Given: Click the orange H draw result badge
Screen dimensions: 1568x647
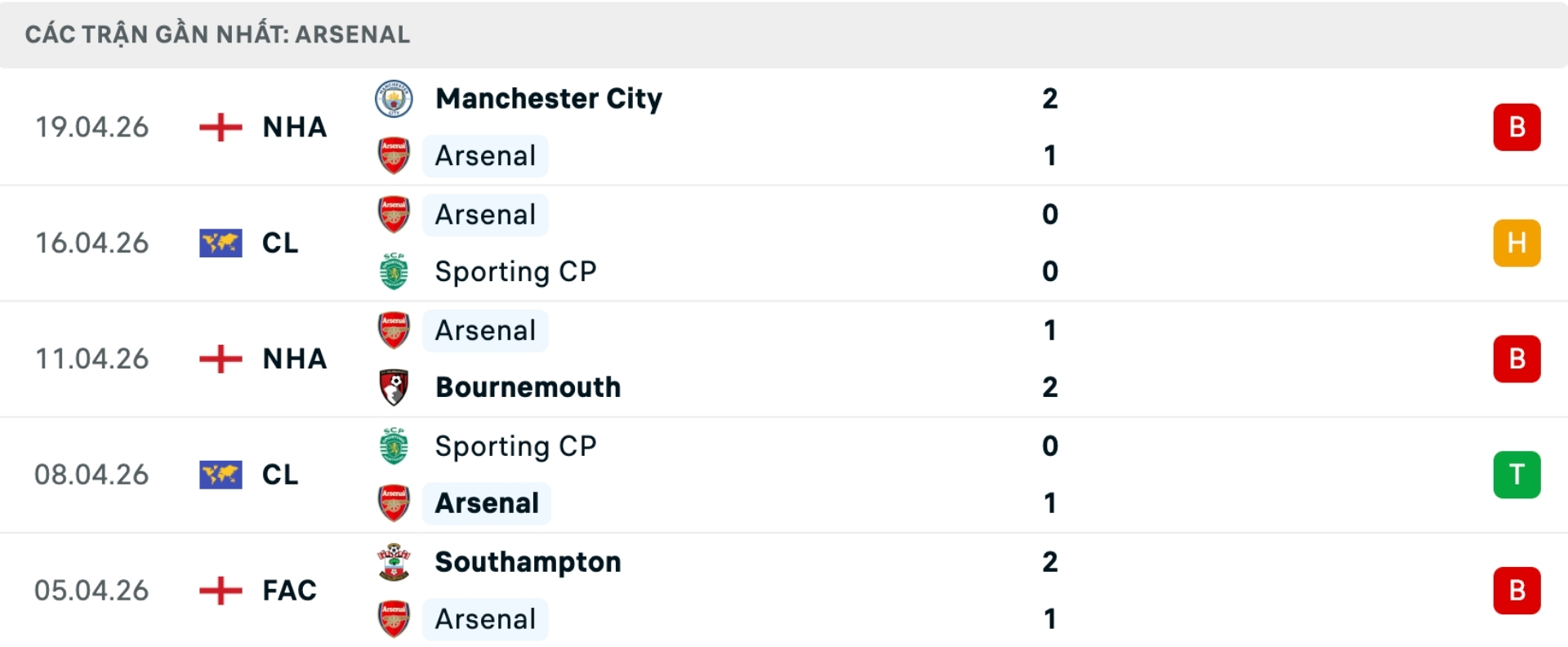Looking at the screenshot, I should 1517,243.
